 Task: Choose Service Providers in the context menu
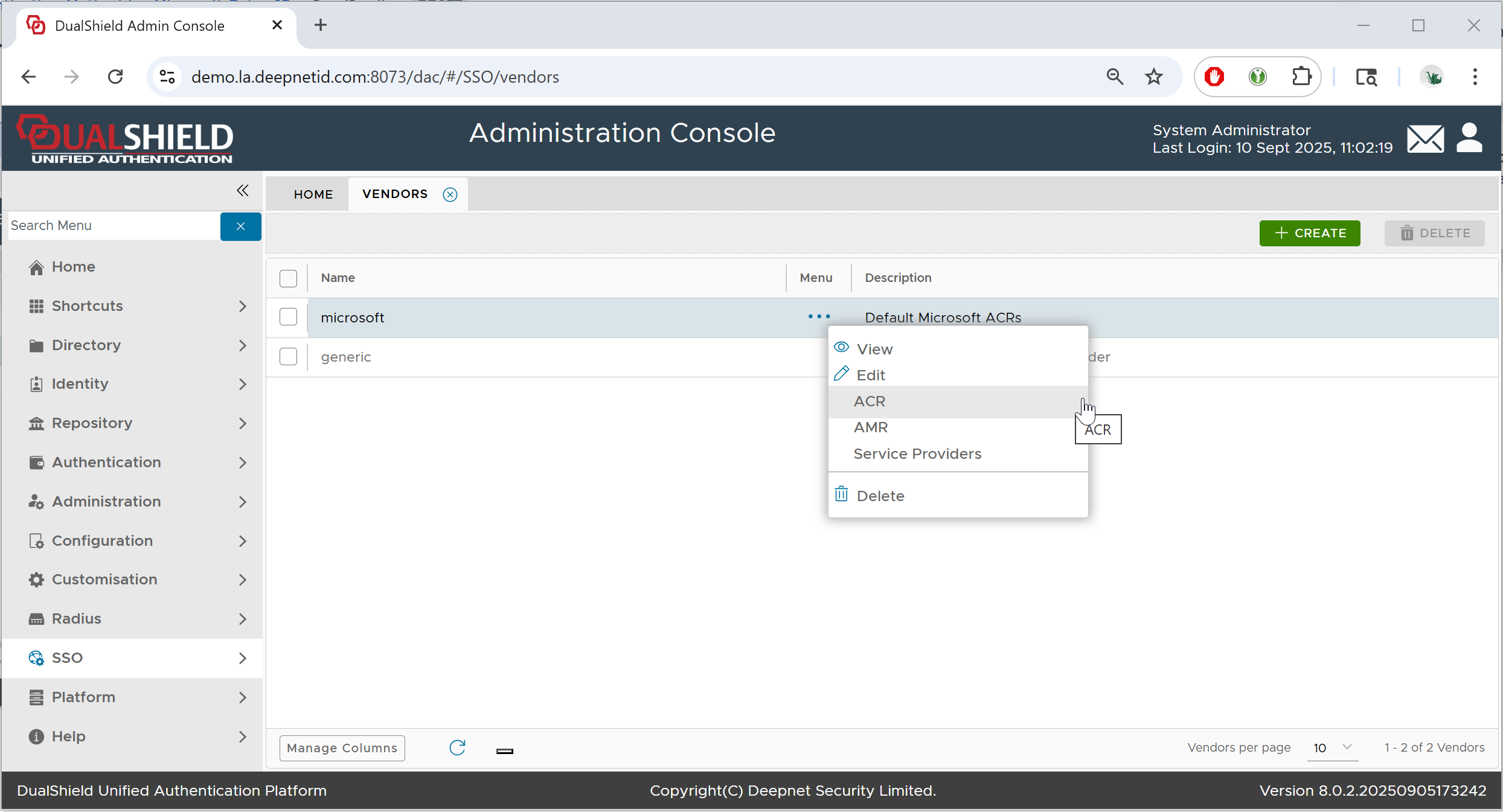(917, 454)
